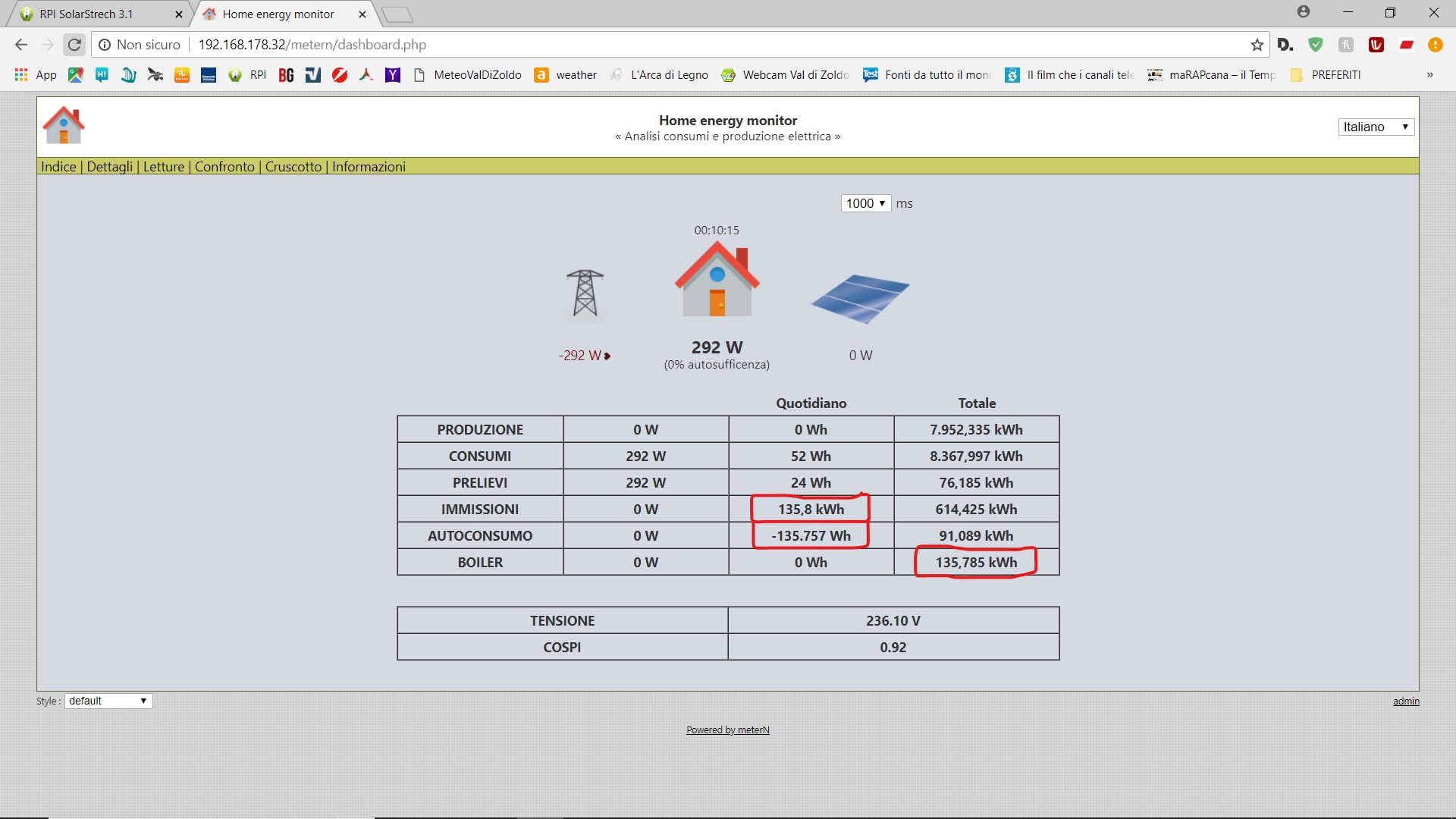Click the green shield extension icon

[1316, 45]
